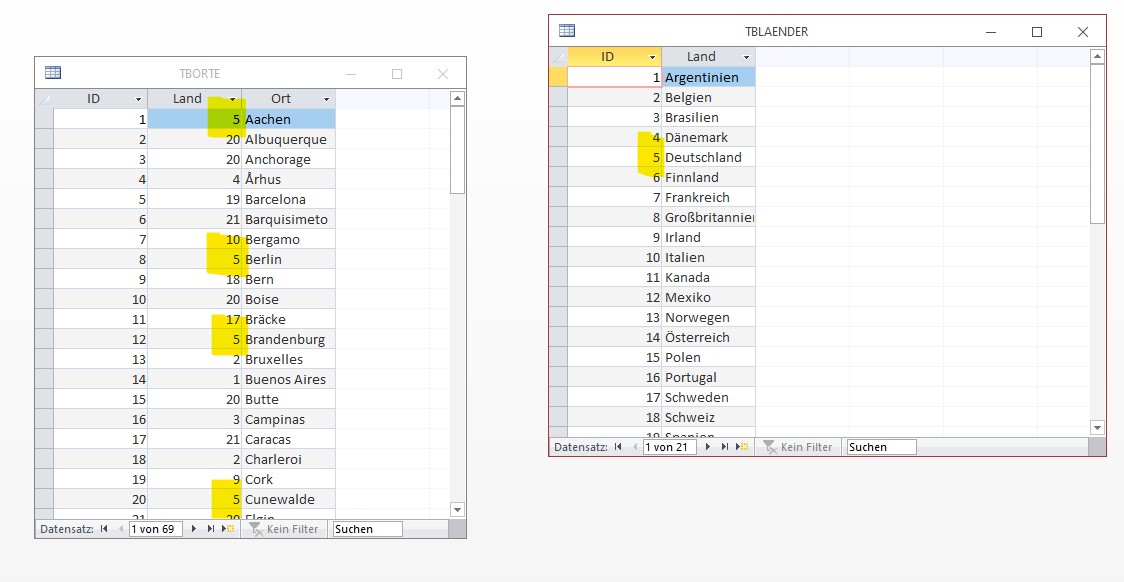Click TBORTE scrollbar up arrow
Image resolution: width=1124 pixels, height=582 pixels.
click(x=457, y=98)
